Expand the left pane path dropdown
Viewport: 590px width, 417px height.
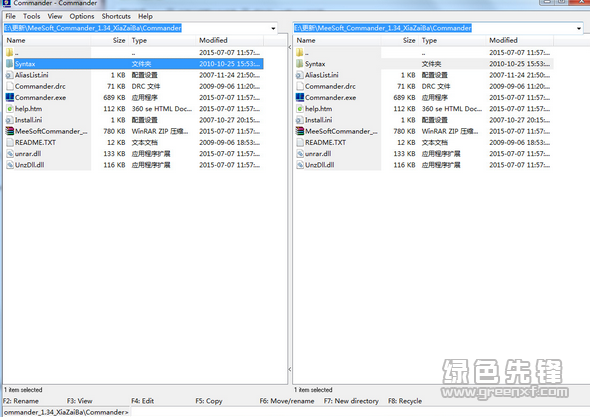coord(273,28)
